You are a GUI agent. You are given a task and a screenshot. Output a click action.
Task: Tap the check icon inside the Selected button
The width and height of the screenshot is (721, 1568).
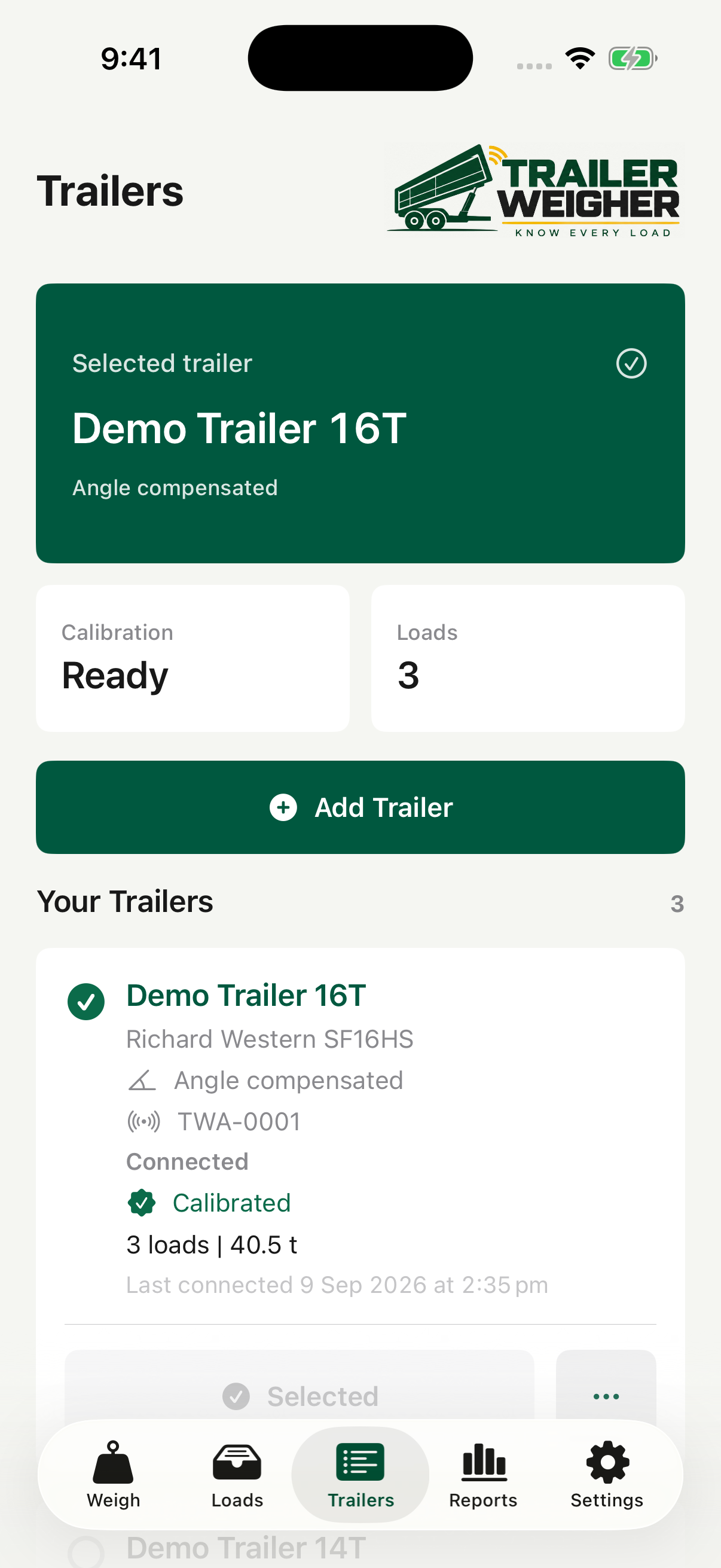tap(236, 1396)
